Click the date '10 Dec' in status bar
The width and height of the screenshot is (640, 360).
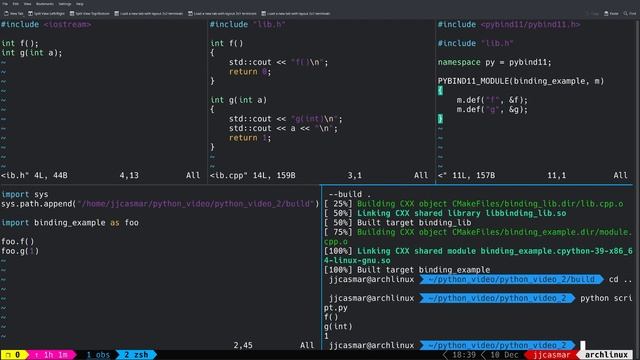point(504,355)
